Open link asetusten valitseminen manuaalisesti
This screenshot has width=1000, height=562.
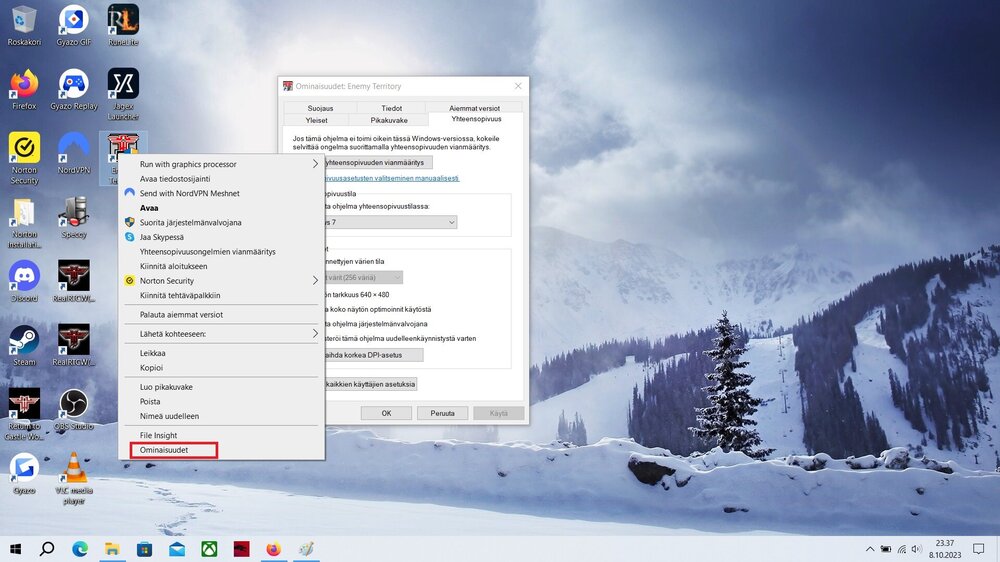(392, 178)
